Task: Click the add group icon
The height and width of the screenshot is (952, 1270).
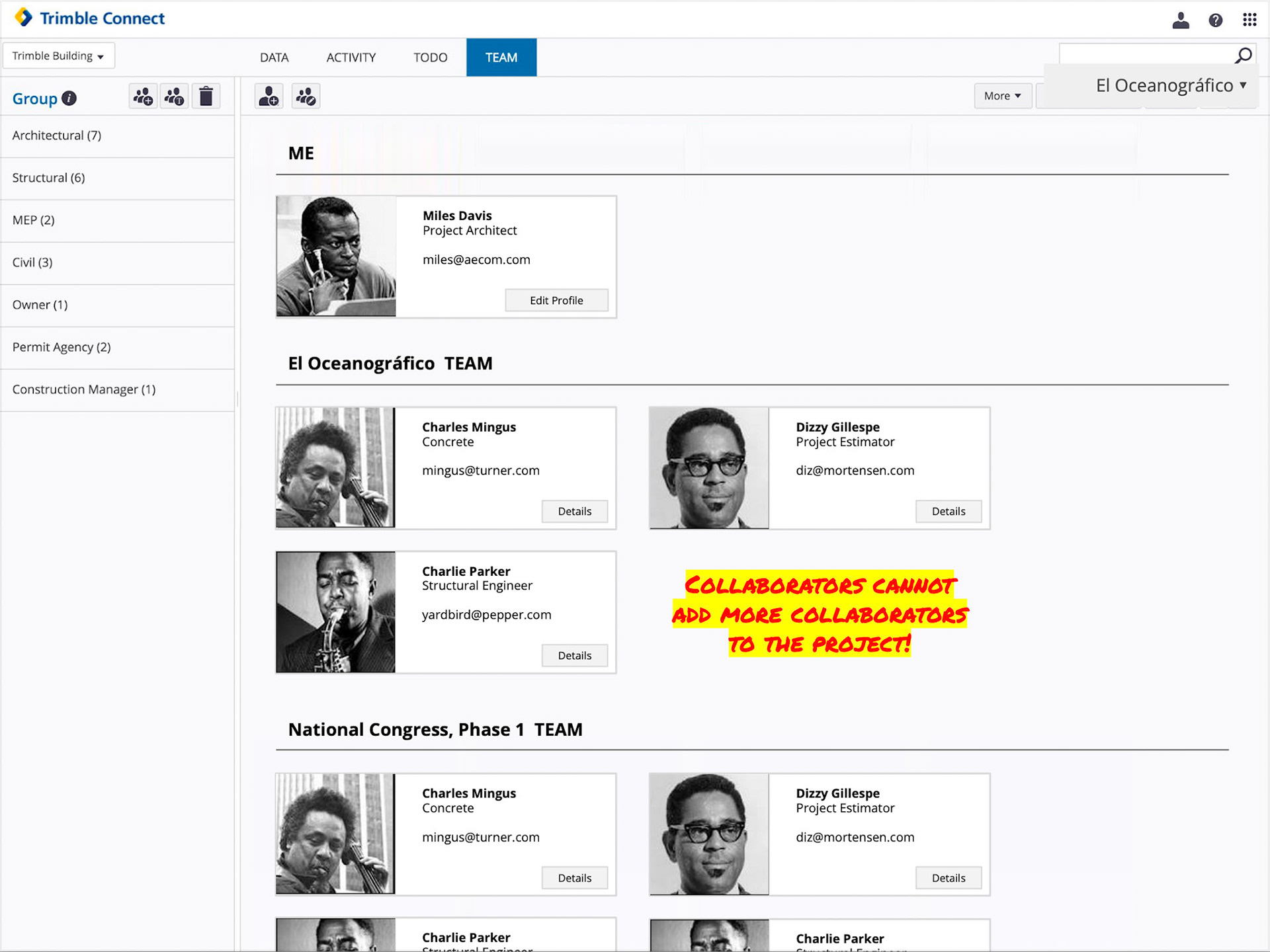Action: 143,97
